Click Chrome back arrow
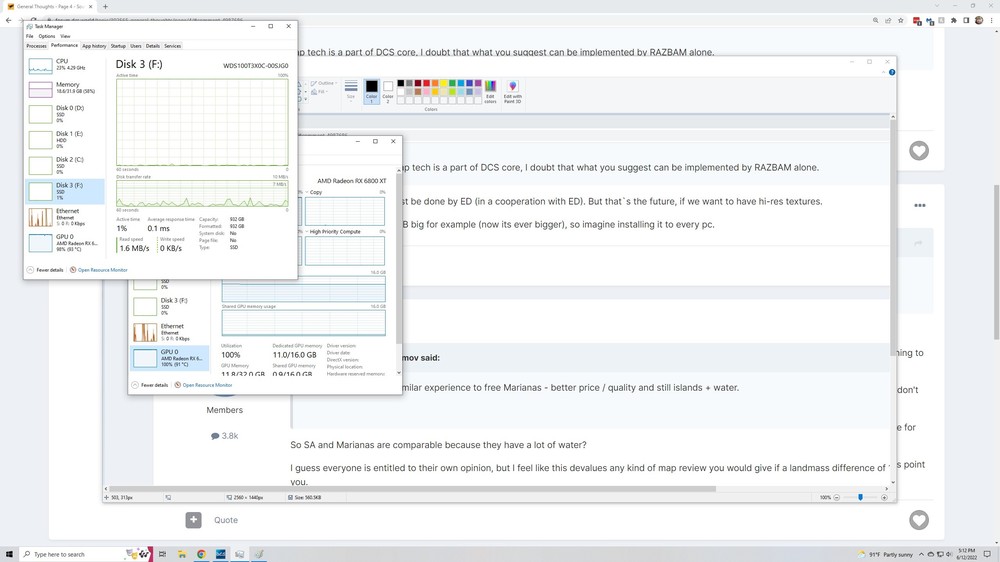This screenshot has height=562, width=1000. (x=8, y=20)
